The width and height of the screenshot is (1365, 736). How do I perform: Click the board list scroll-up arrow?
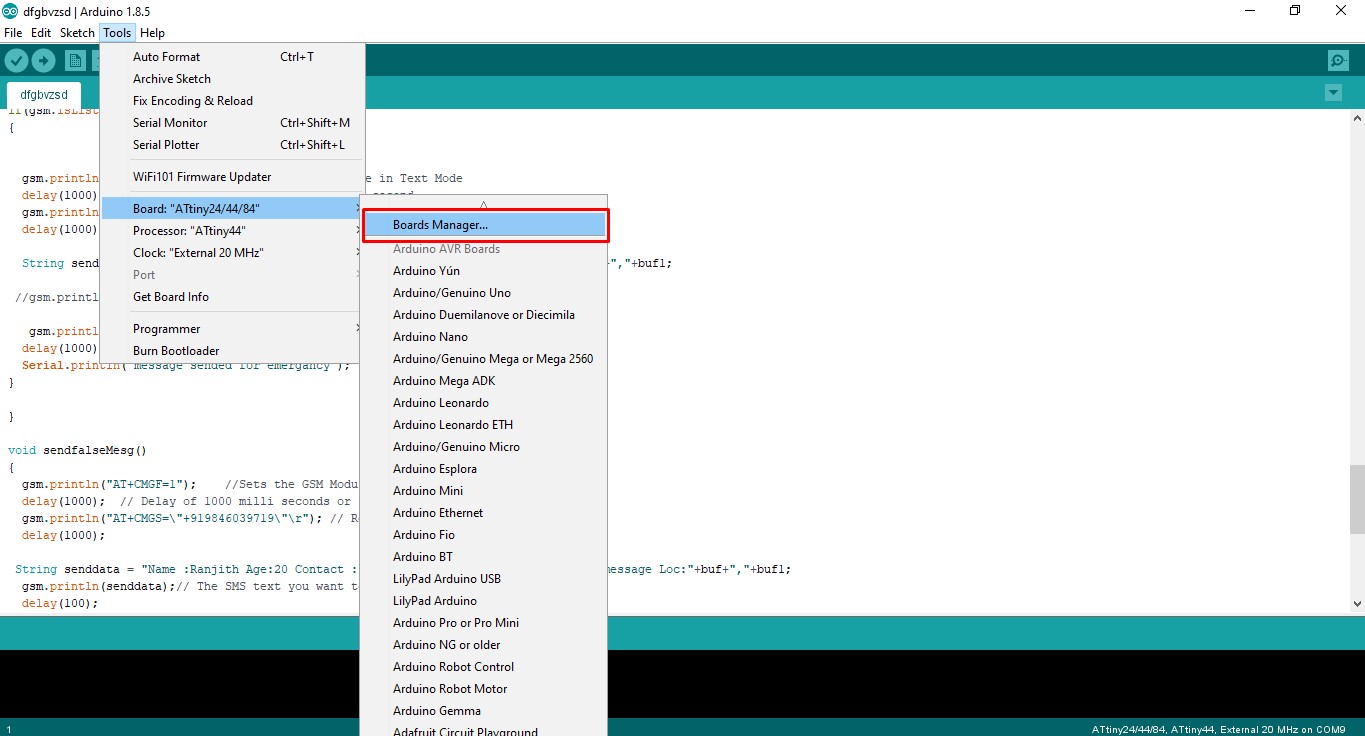[x=484, y=203]
